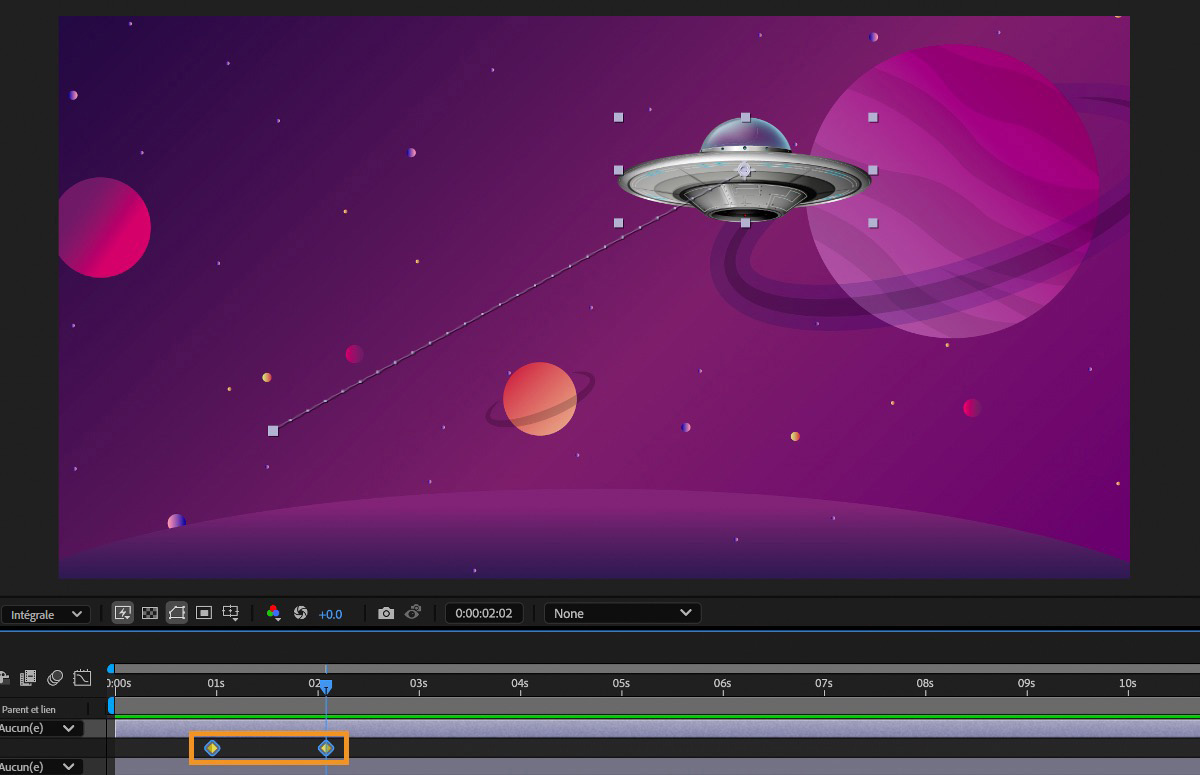Toggle the transparency grid checkerboard icon

click(150, 613)
